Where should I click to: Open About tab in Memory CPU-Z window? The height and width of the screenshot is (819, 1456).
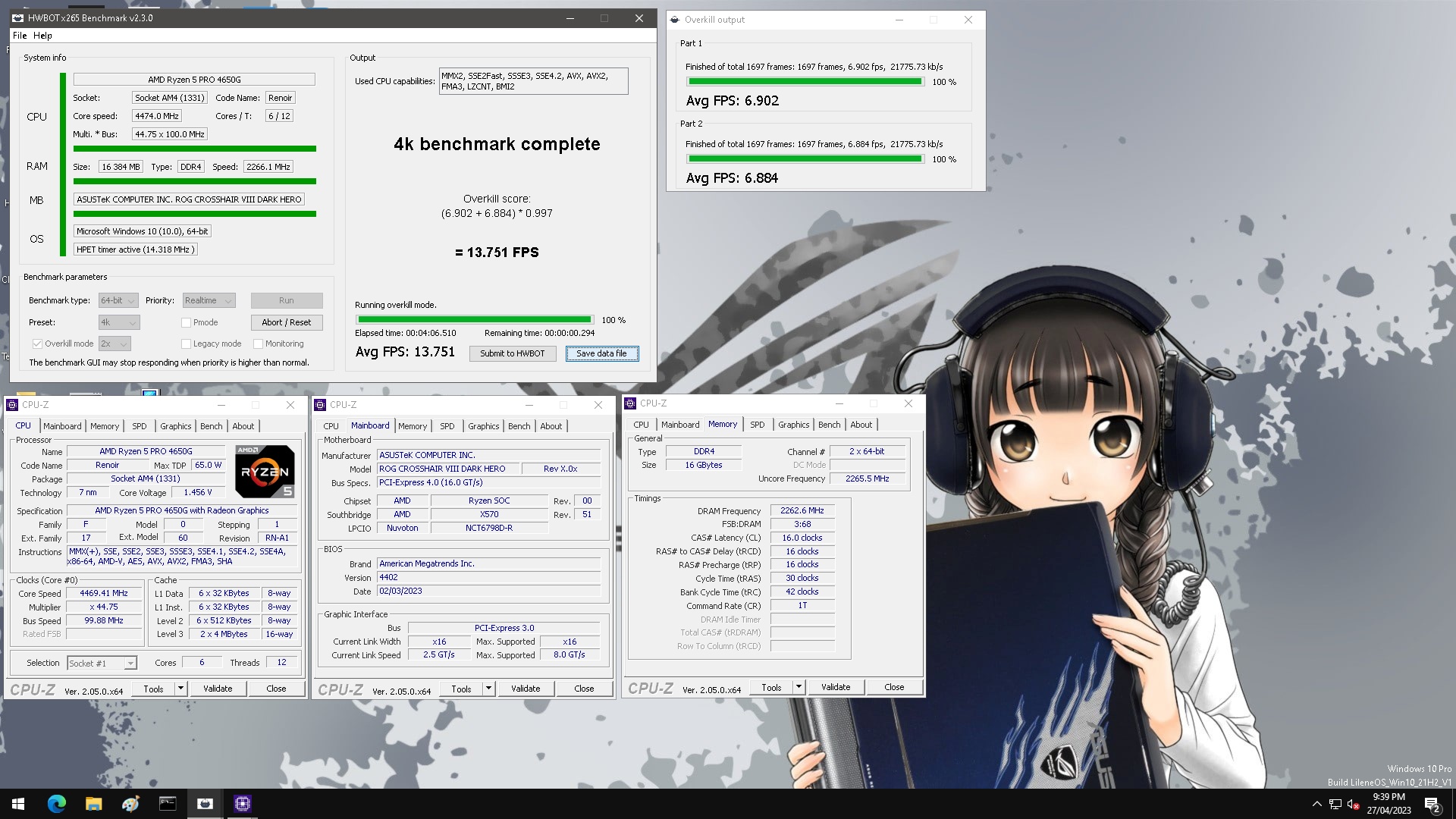point(861,425)
